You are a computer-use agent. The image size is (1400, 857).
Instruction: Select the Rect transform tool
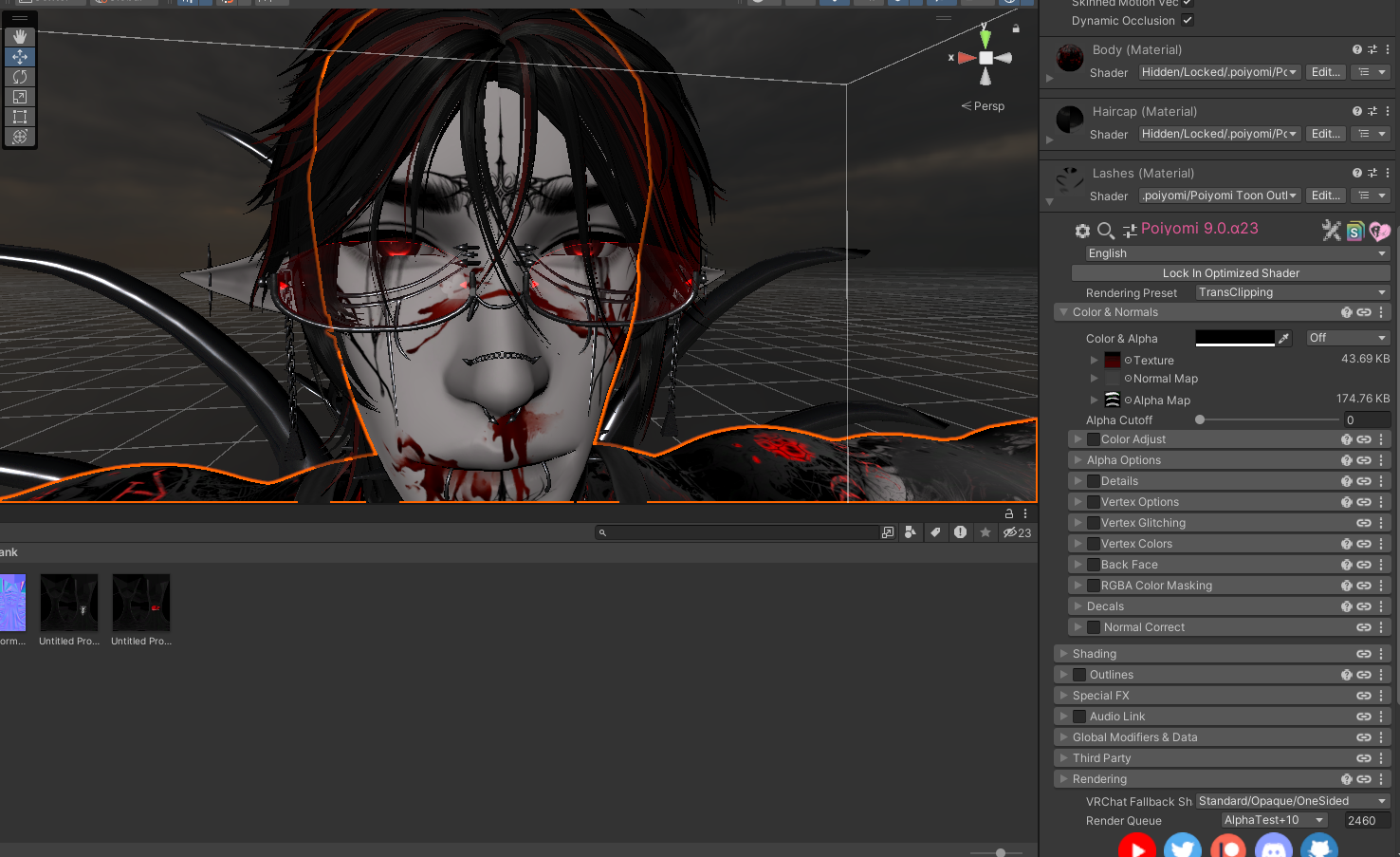[x=19, y=117]
